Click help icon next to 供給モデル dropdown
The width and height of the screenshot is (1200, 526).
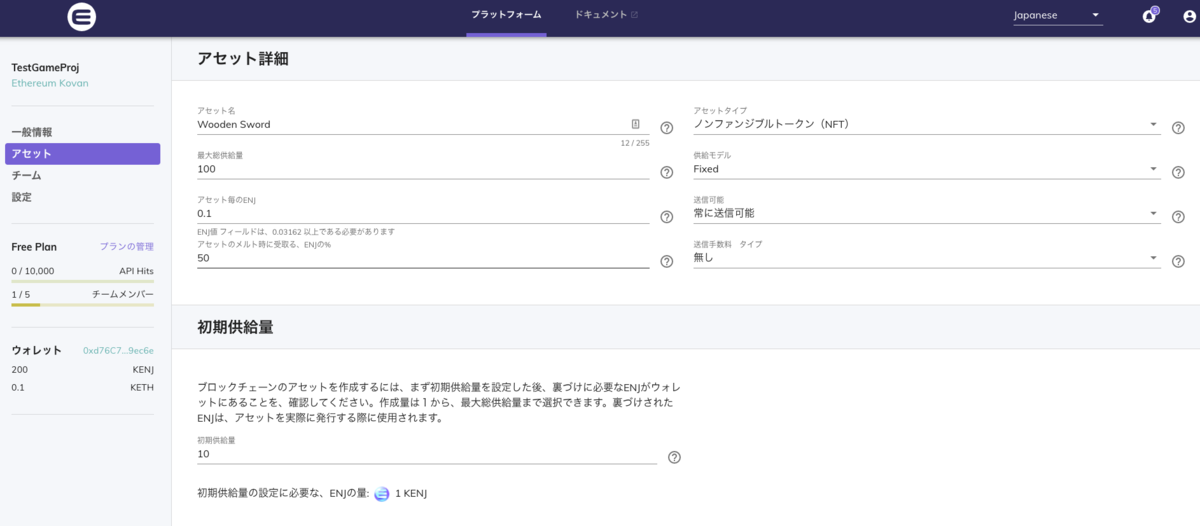[1178, 172]
